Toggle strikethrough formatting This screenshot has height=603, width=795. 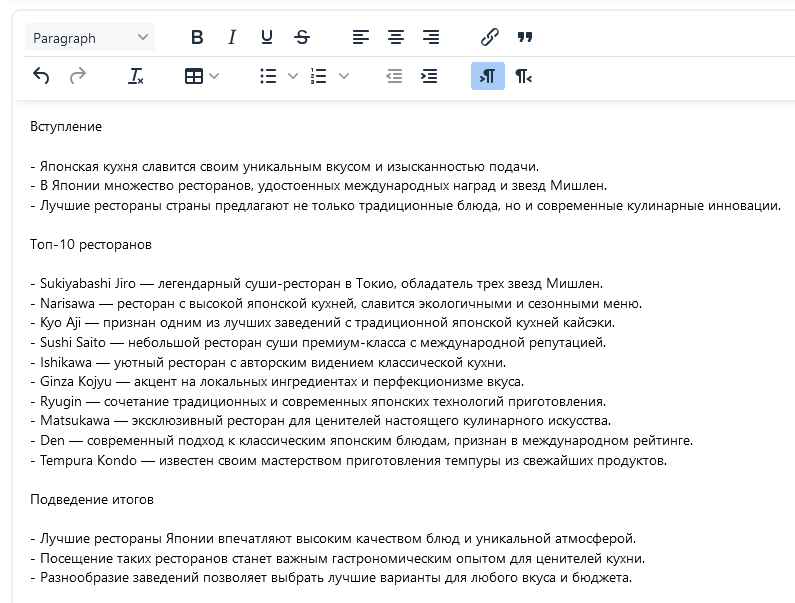click(x=302, y=37)
